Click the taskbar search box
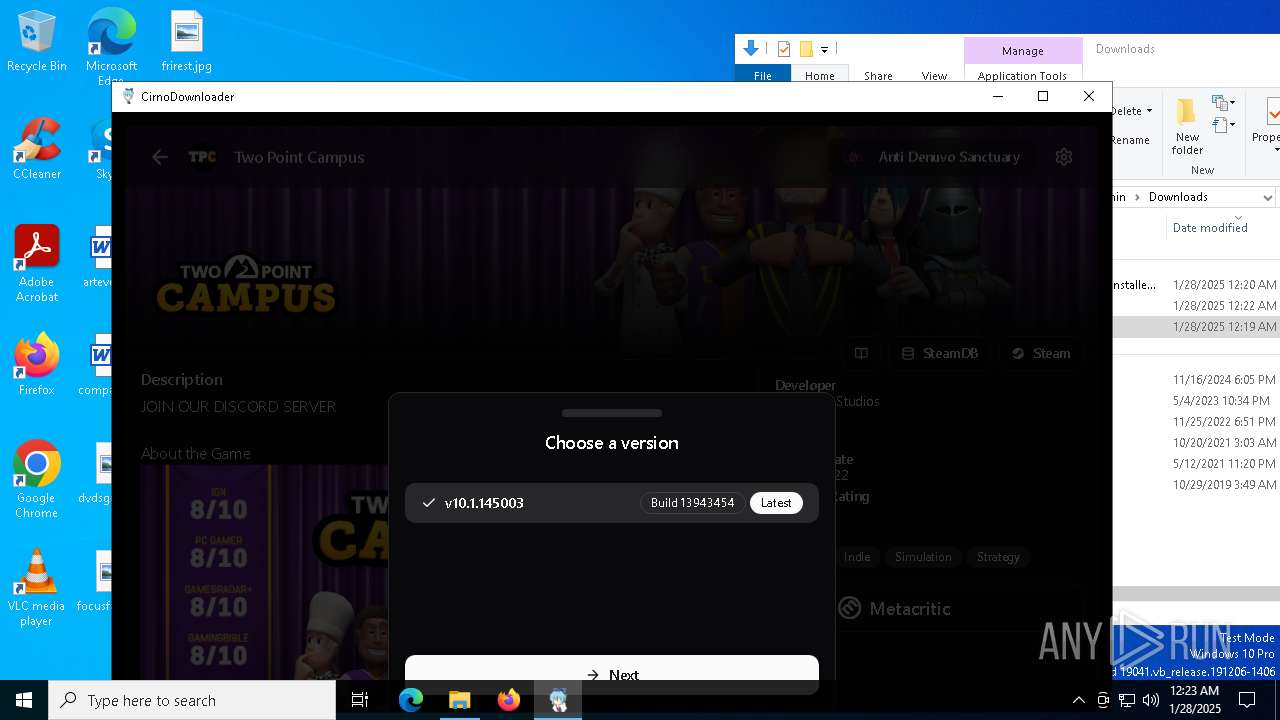 coord(192,700)
